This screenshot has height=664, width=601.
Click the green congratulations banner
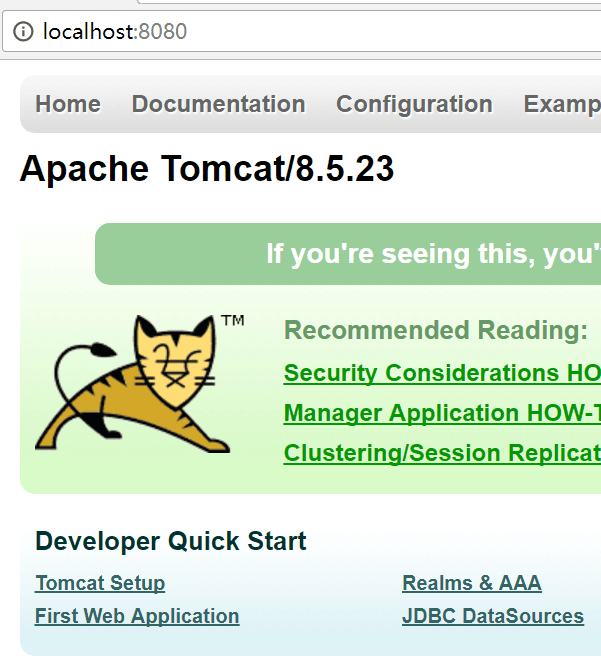[x=348, y=254]
